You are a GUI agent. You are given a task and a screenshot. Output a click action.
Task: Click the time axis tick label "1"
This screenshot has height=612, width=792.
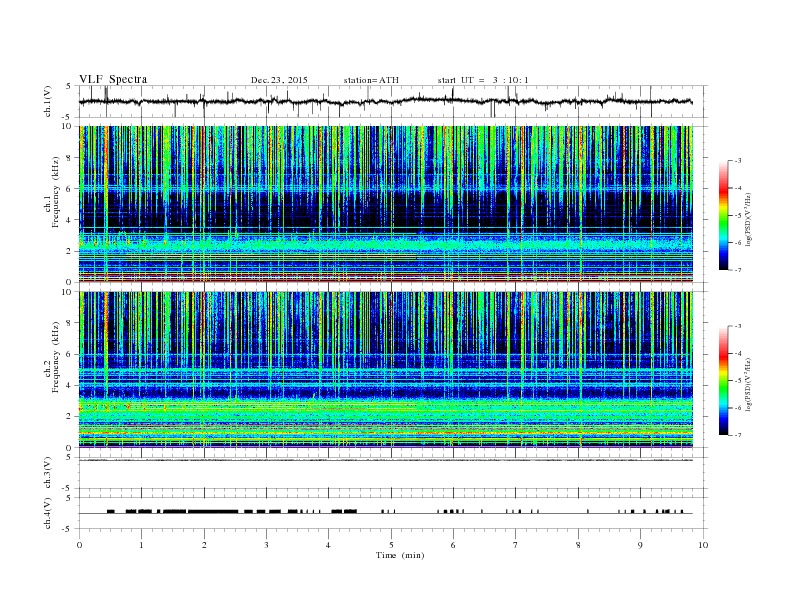click(x=141, y=545)
